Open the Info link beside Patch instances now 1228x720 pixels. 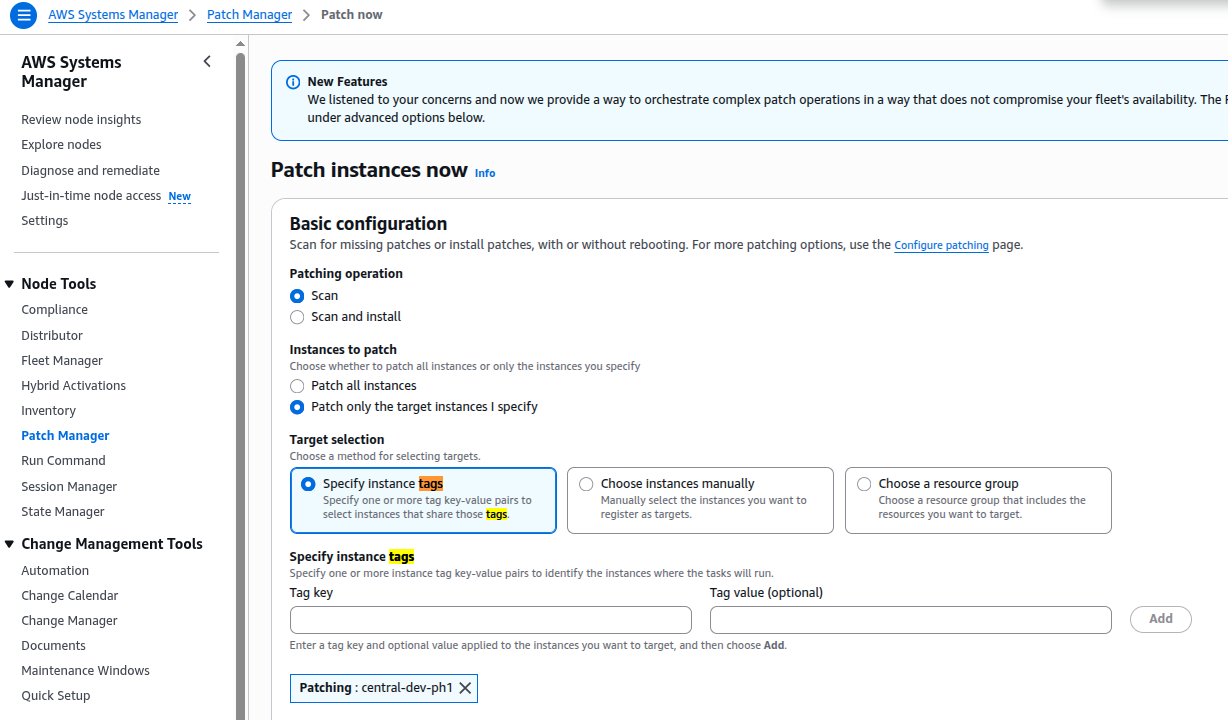click(x=485, y=173)
